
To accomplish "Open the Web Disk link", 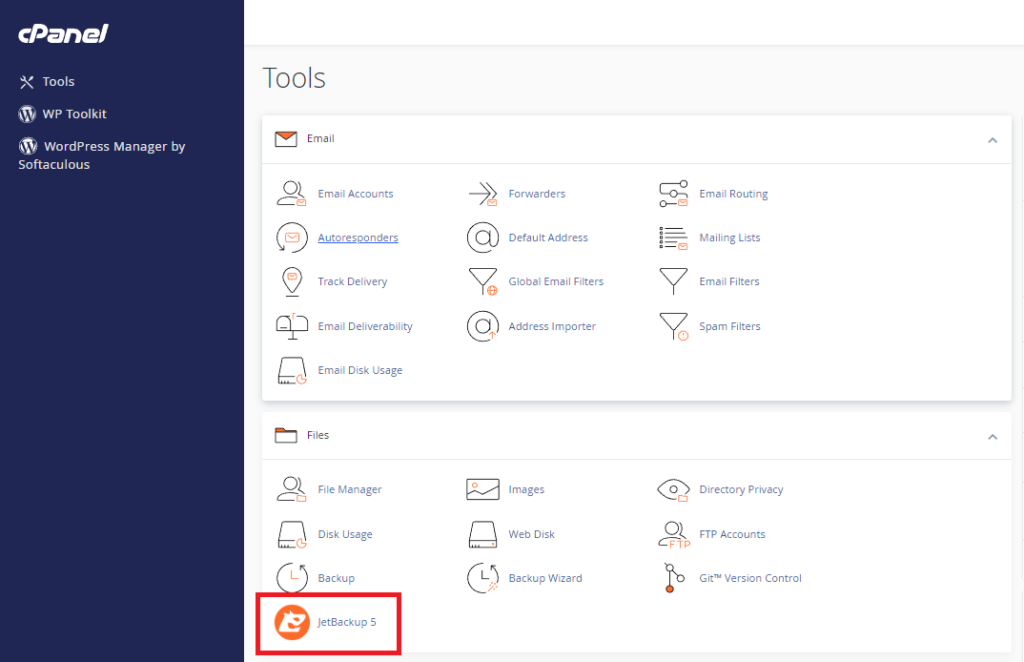I will coord(532,534).
